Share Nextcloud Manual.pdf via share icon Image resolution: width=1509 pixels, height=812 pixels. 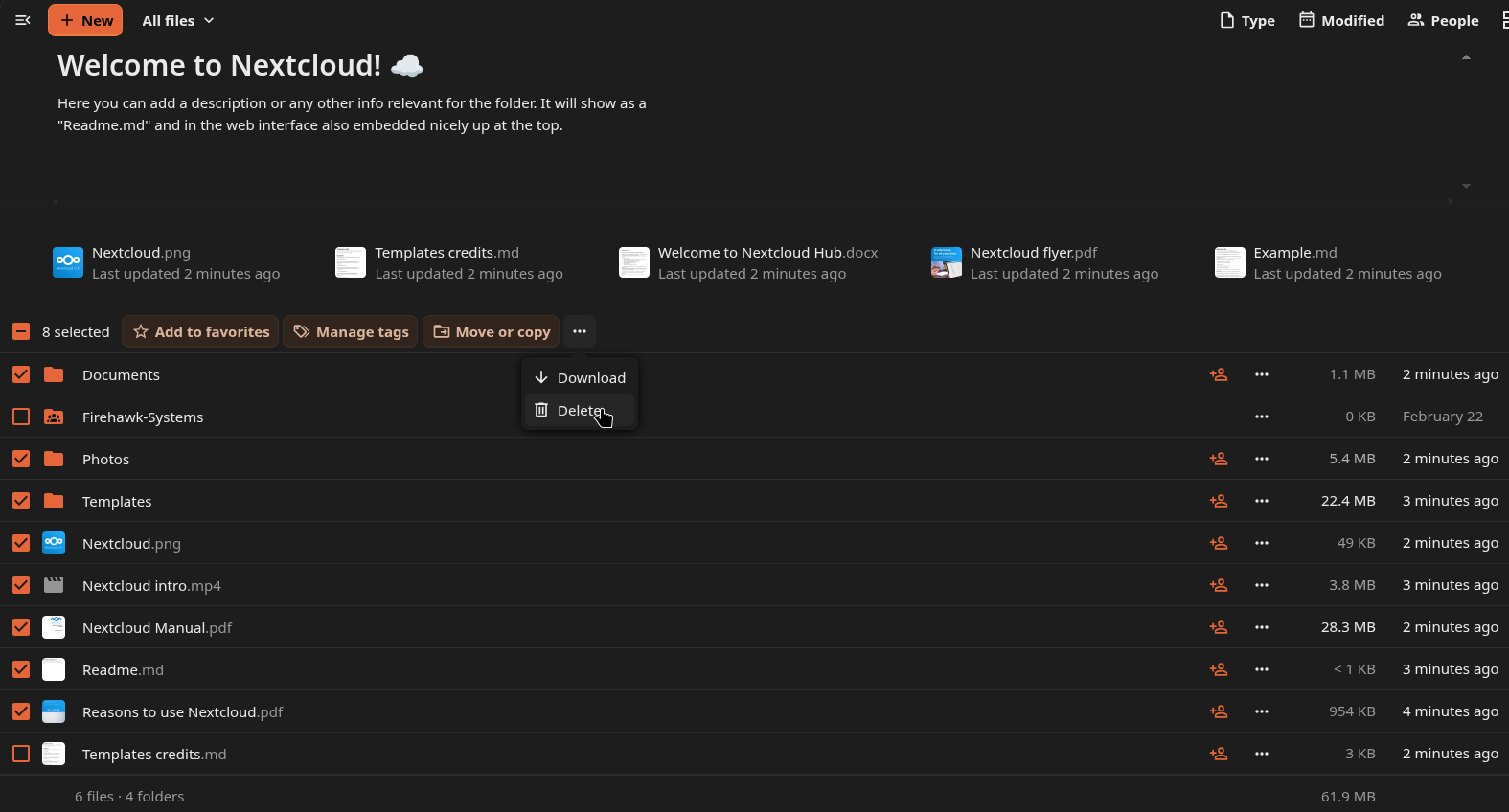[1219, 627]
